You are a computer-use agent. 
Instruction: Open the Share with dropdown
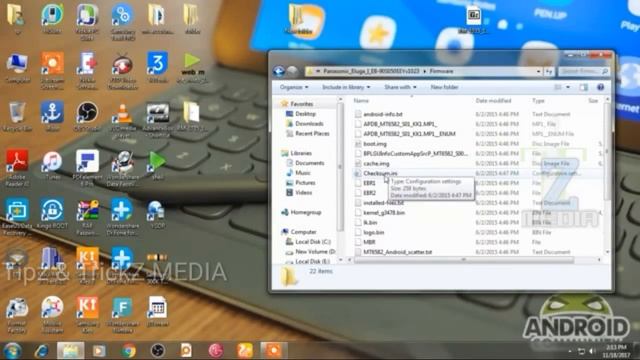click(x=400, y=87)
